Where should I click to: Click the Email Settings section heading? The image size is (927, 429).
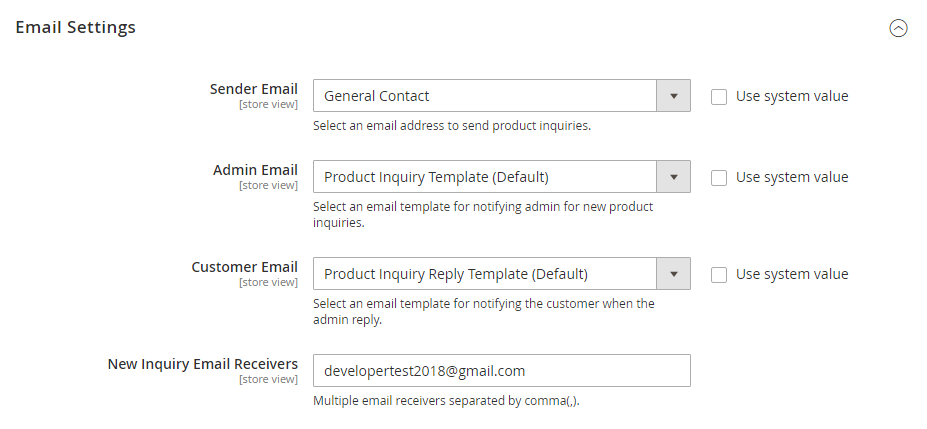click(76, 28)
